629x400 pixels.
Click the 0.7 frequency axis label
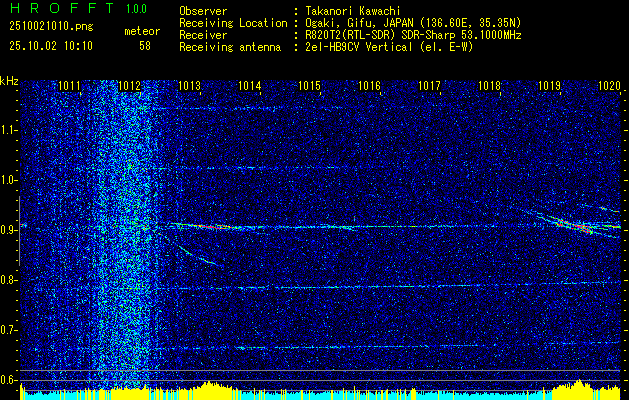click(x=8, y=330)
